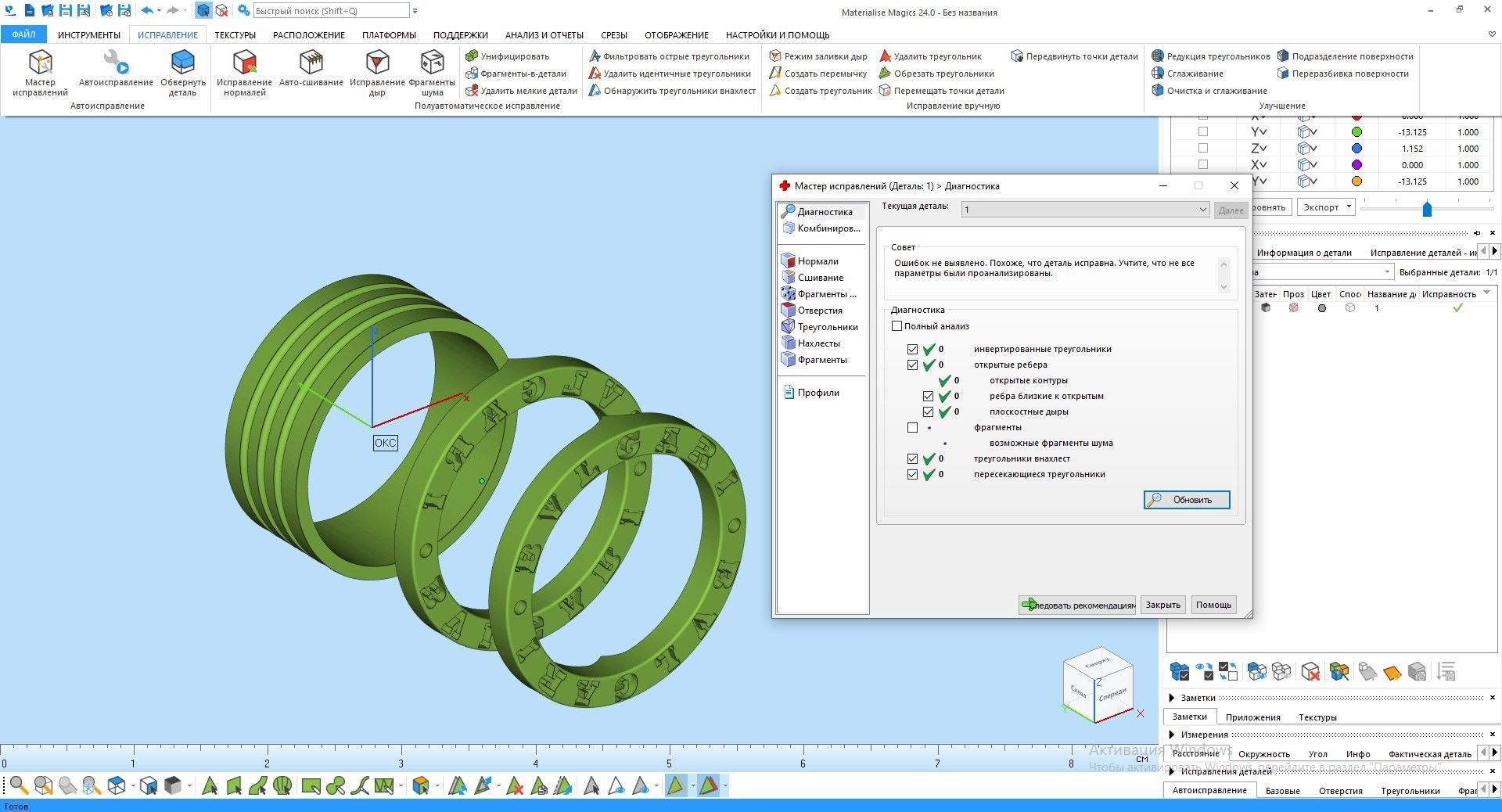Open Текущая деталь dropdown

point(1085,210)
